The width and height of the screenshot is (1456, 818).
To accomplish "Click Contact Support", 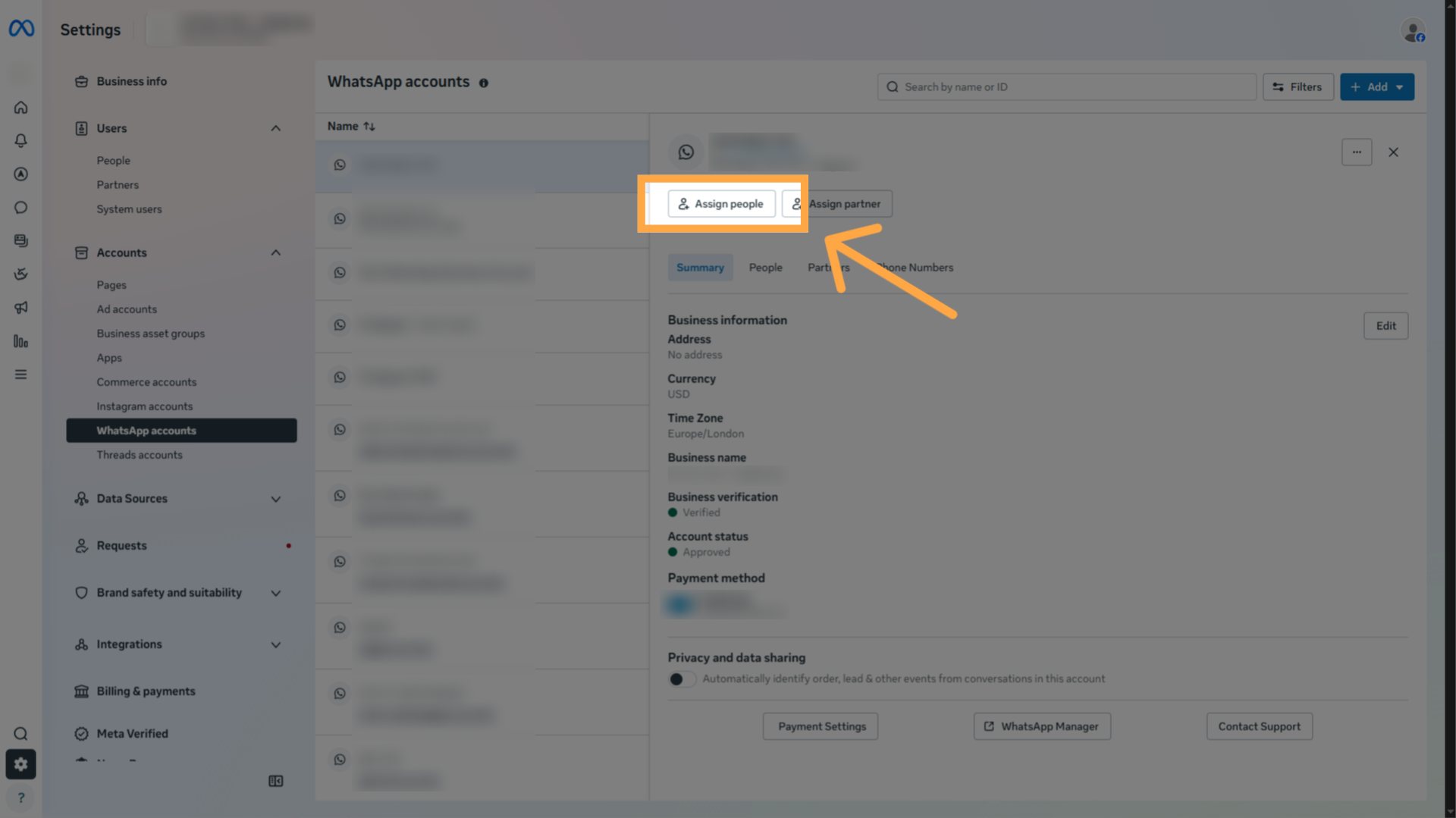I will (x=1260, y=726).
